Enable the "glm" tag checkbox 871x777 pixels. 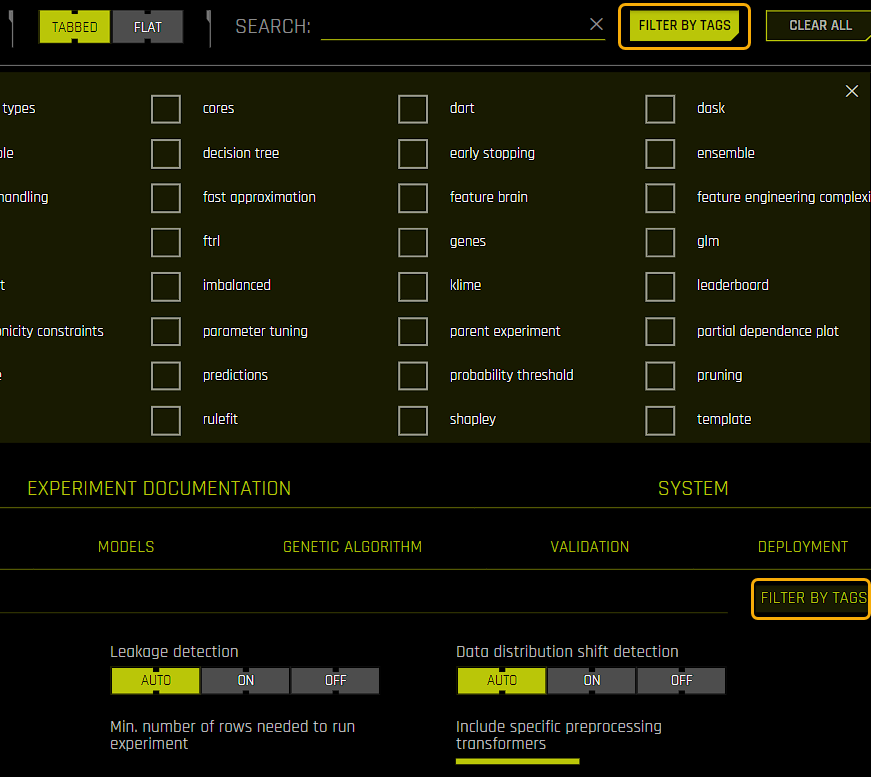[x=660, y=242]
